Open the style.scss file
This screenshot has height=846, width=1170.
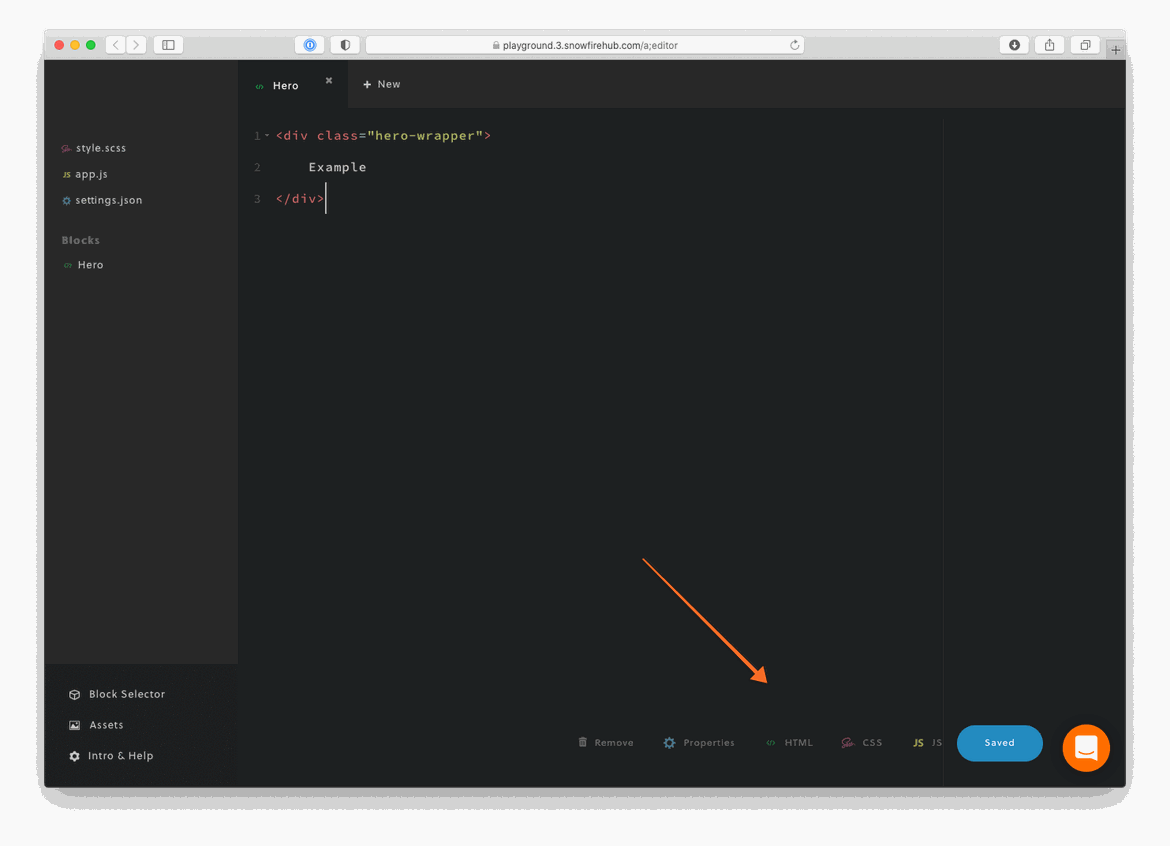[x=100, y=148]
